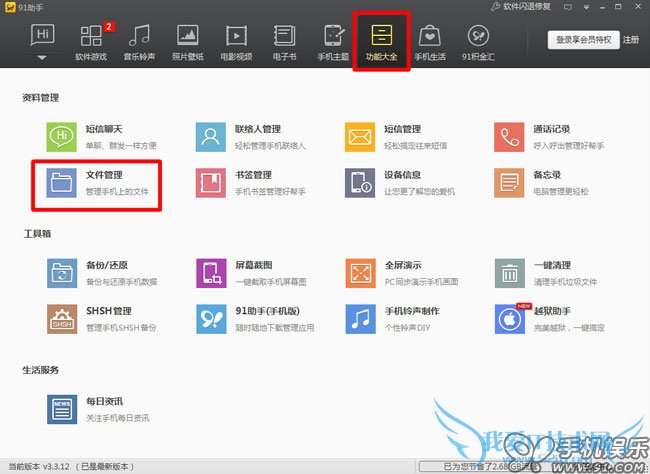
Task: Open the 电影视频 section
Action: [236, 42]
